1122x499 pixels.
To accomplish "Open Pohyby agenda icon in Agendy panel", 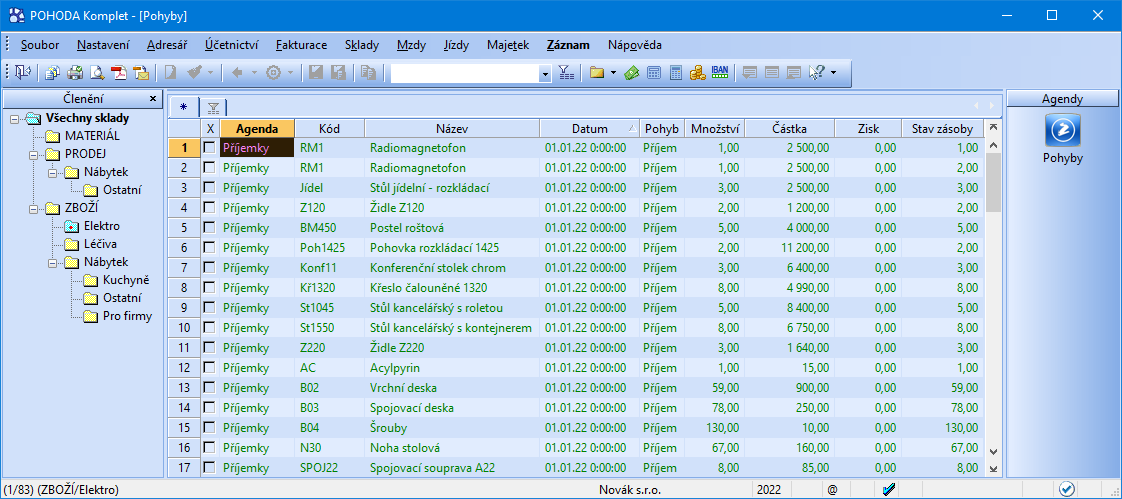I will 1063,131.
